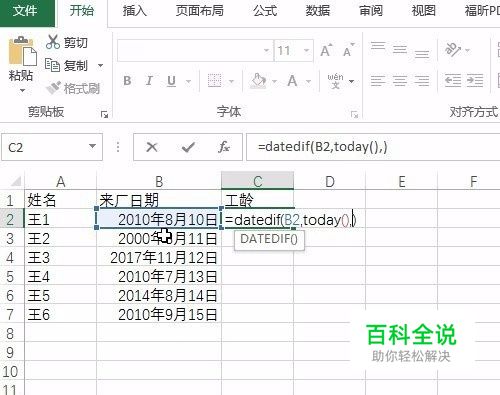Image resolution: width=500 pixels, height=395 pixels.
Task: Open the font size dropdown arrow
Action: pyautogui.click(x=306, y=51)
